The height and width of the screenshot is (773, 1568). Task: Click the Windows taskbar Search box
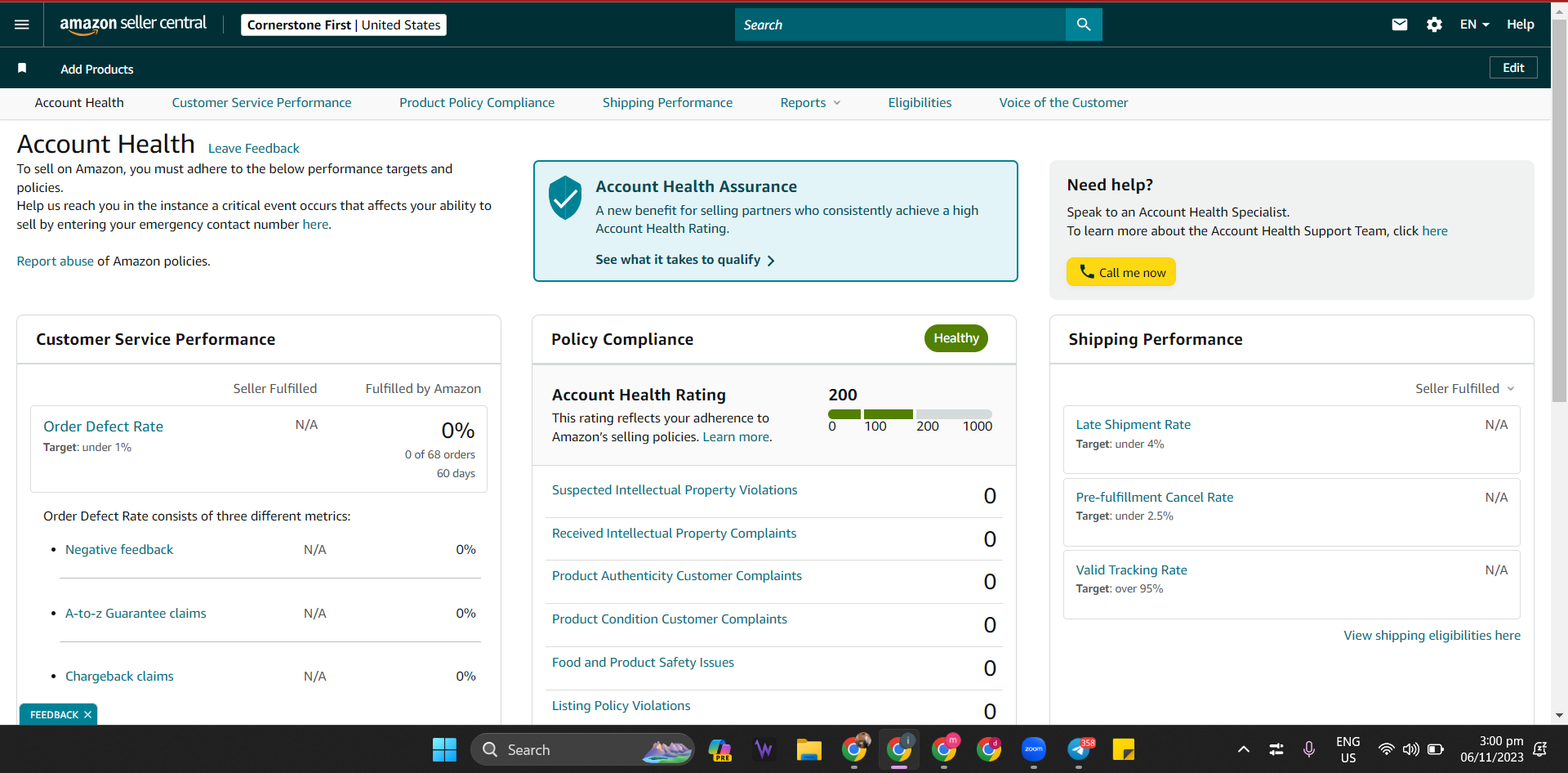click(x=582, y=749)
